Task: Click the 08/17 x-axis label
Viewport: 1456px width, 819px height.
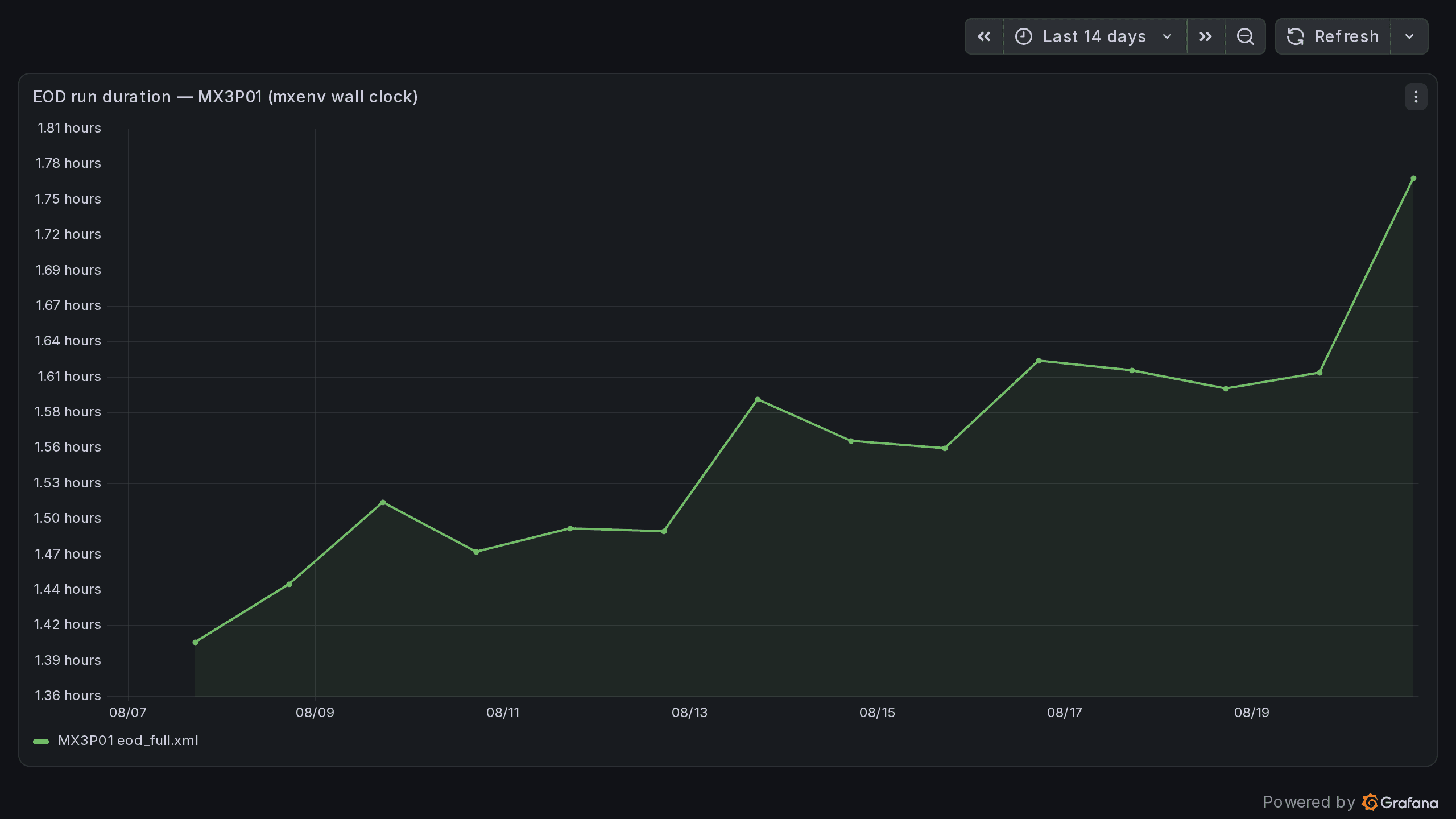Action: [1064, 713]
